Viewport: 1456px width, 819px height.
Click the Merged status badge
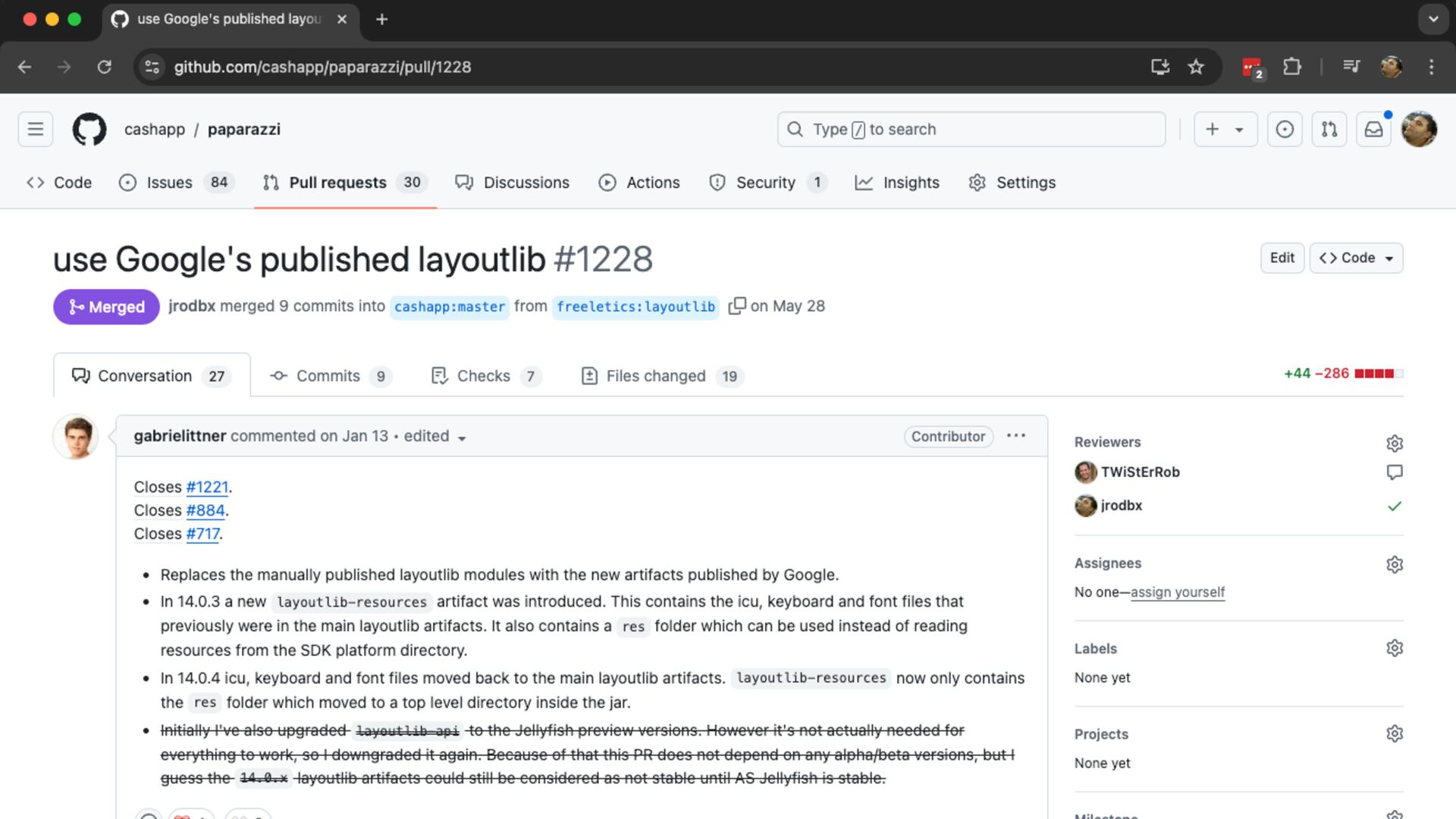pos(106,306)
